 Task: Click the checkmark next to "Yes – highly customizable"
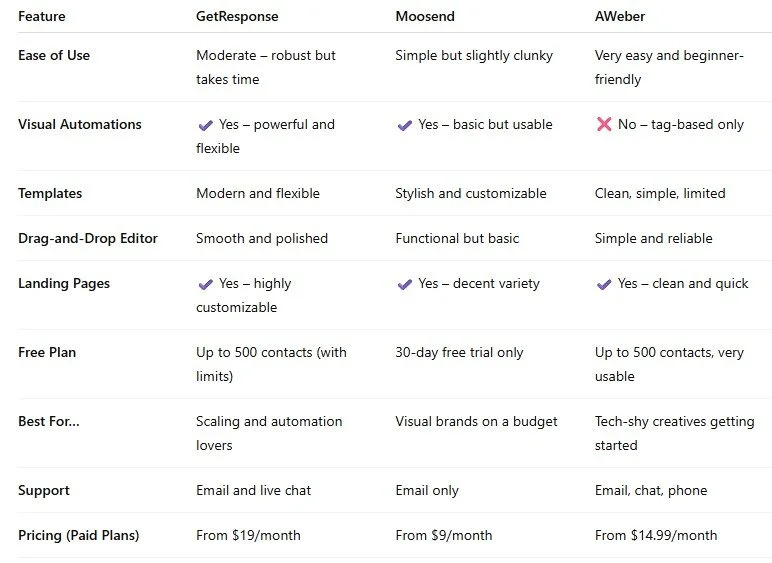point(206,284)
